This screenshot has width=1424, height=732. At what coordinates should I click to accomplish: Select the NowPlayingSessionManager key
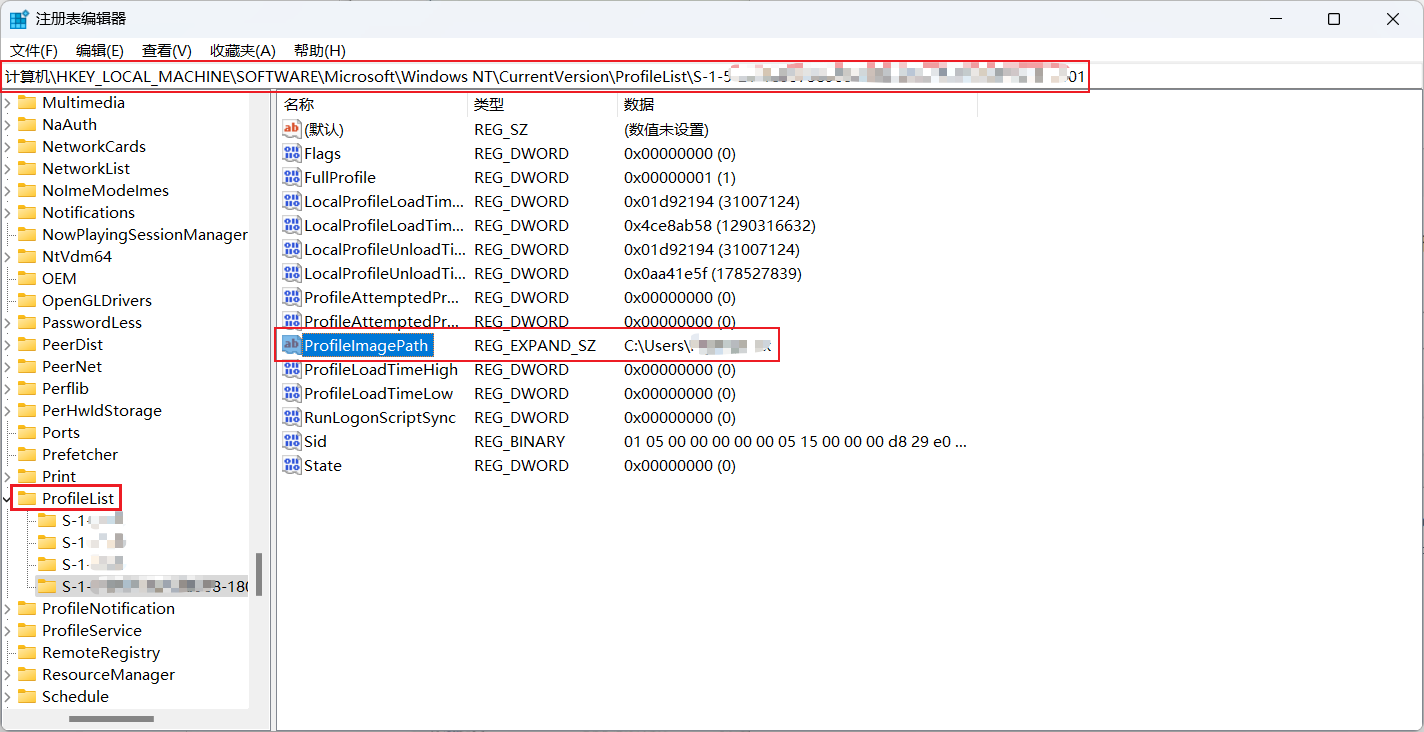(x=144, y=234)
